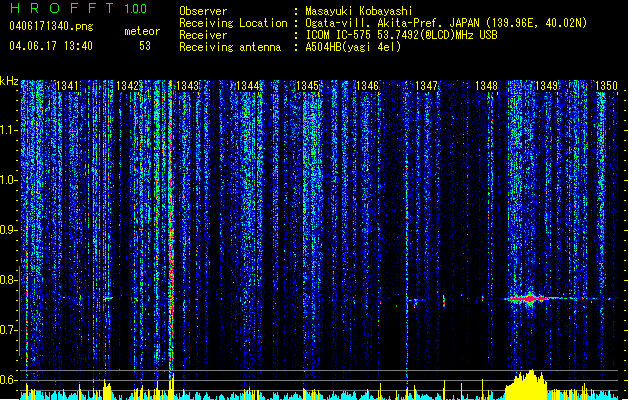Viewport: 629px width, 400px height.
Task: Click time marker 1348
Action: click(x=486, y=86)
